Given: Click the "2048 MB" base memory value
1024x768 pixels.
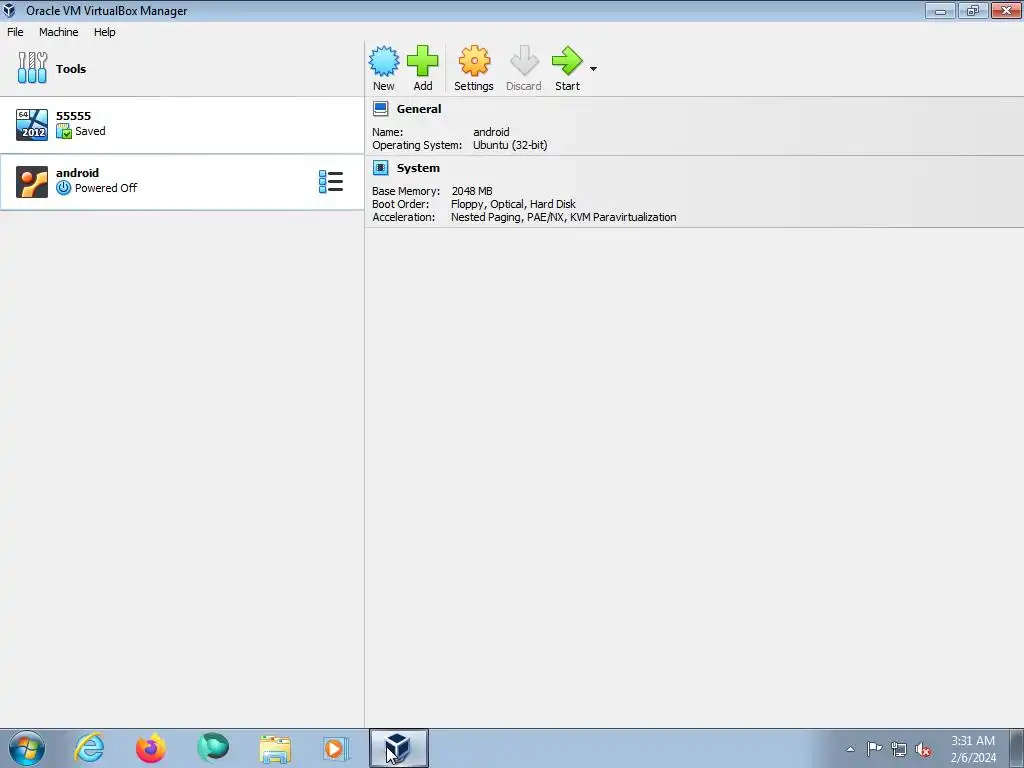Looking at the screenshot, I should [x=472, y=191].
